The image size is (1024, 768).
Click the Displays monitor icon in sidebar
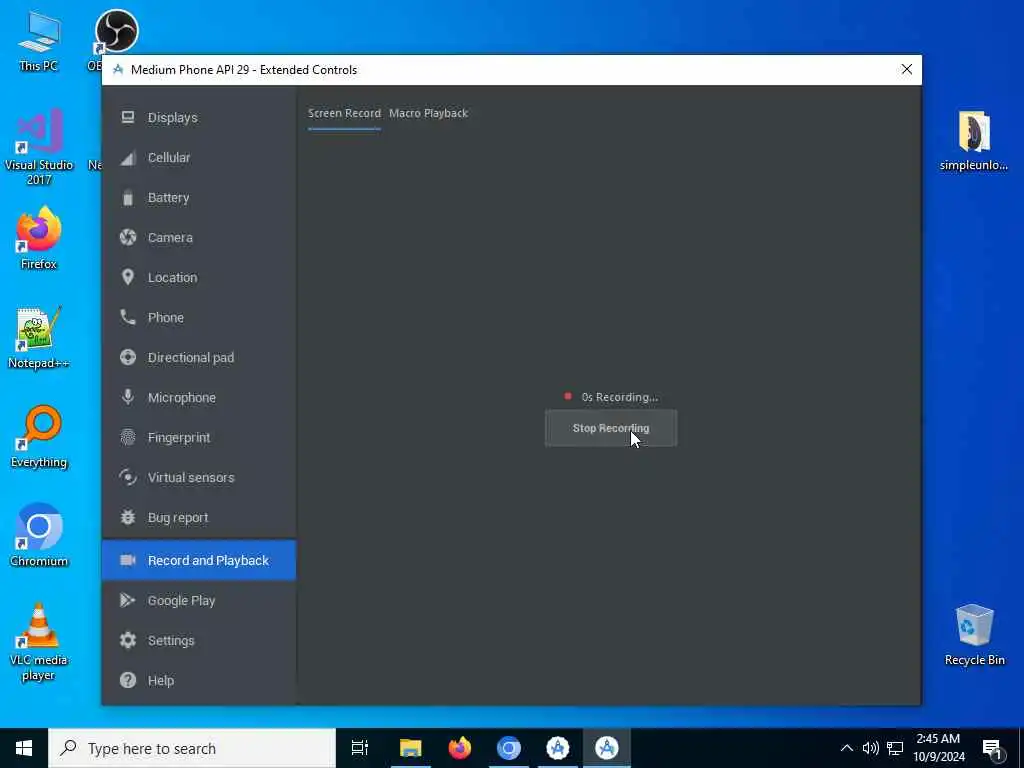[128, 118]
